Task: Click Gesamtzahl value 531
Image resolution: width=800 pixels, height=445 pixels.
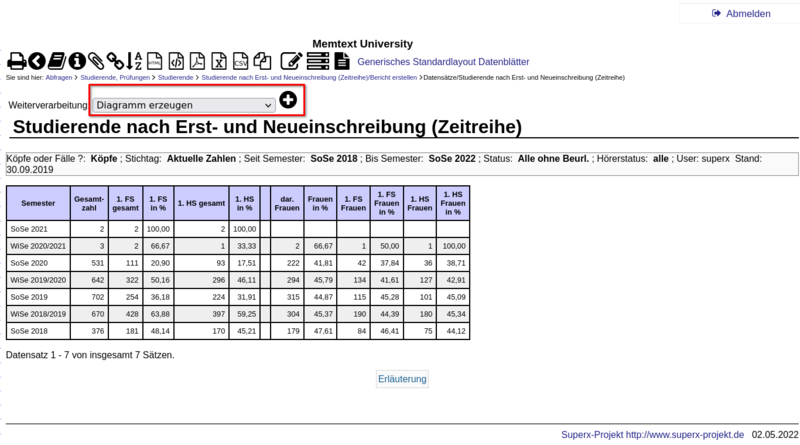Action: point(97,263)
